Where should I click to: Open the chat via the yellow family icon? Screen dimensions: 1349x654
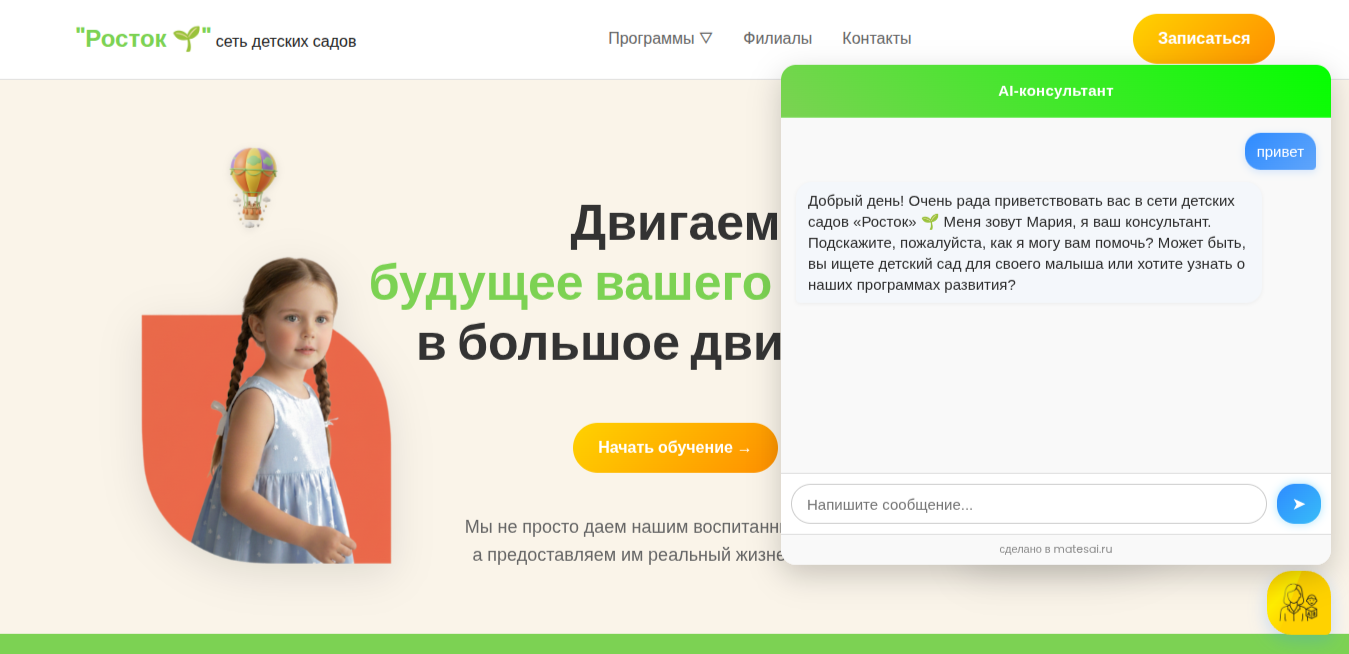(1299, 603)
